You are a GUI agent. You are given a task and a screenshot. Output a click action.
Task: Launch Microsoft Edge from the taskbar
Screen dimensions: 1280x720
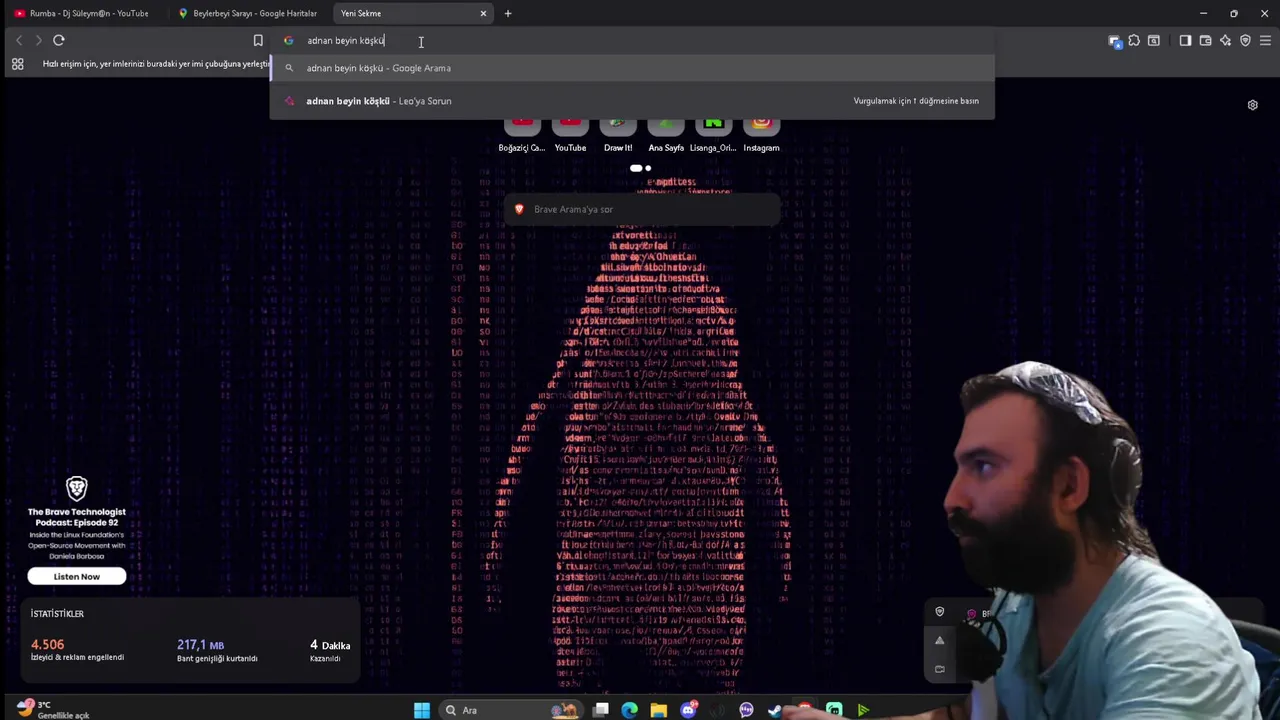click(629, 710)
